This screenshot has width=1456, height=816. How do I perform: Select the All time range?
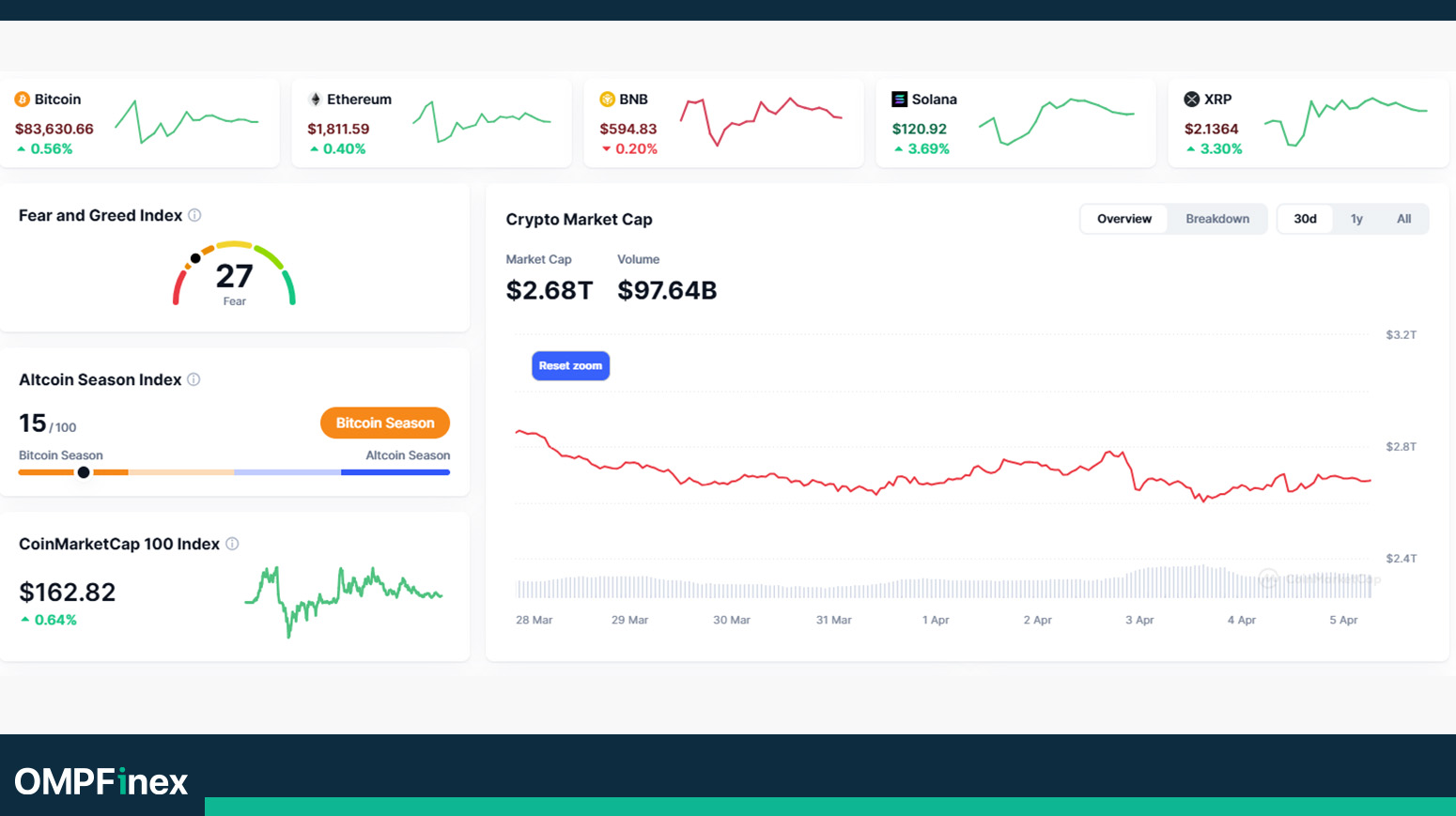point(1403,219)
